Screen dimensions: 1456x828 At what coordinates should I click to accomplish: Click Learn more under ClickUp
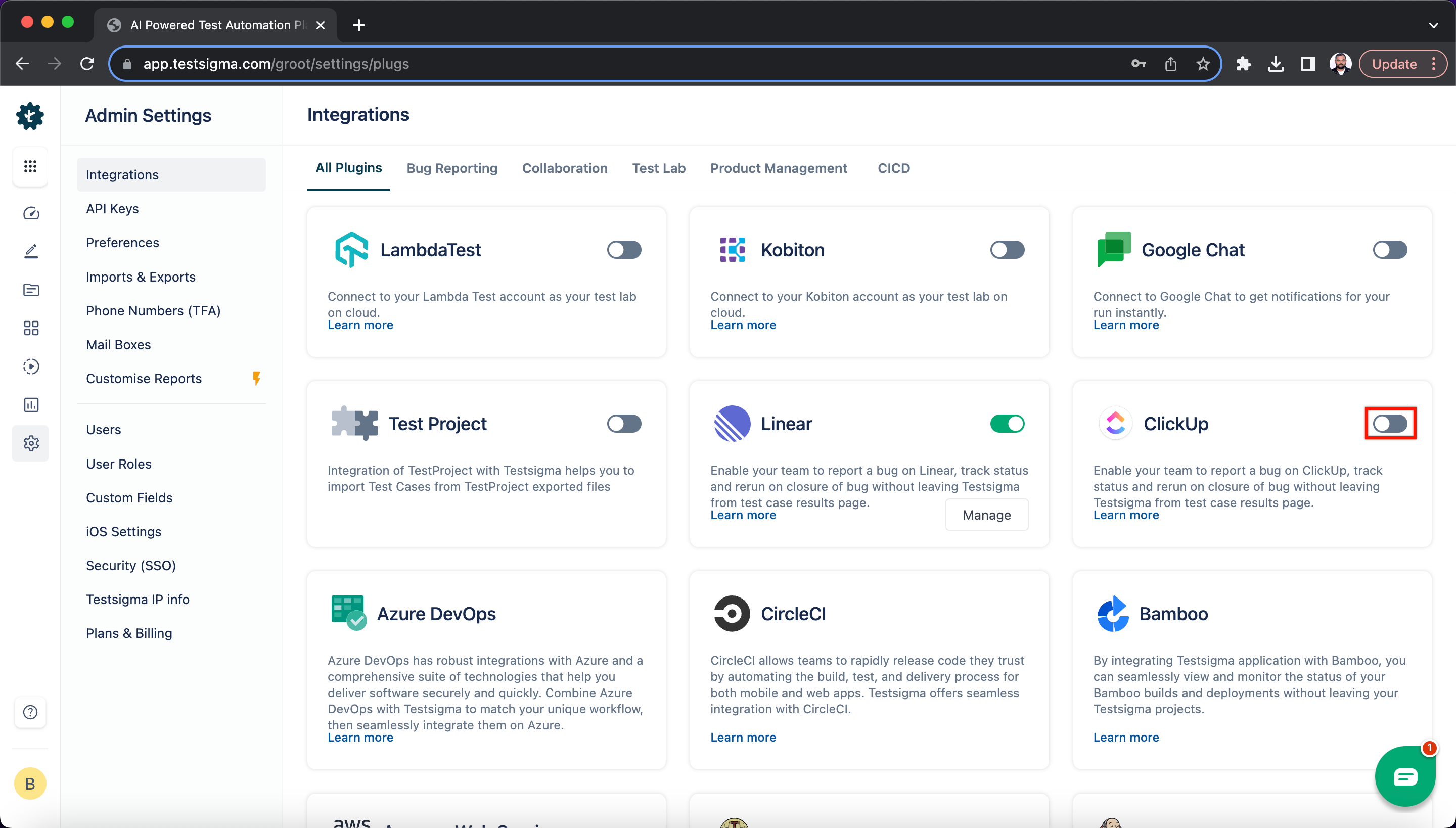[1125, 515]
